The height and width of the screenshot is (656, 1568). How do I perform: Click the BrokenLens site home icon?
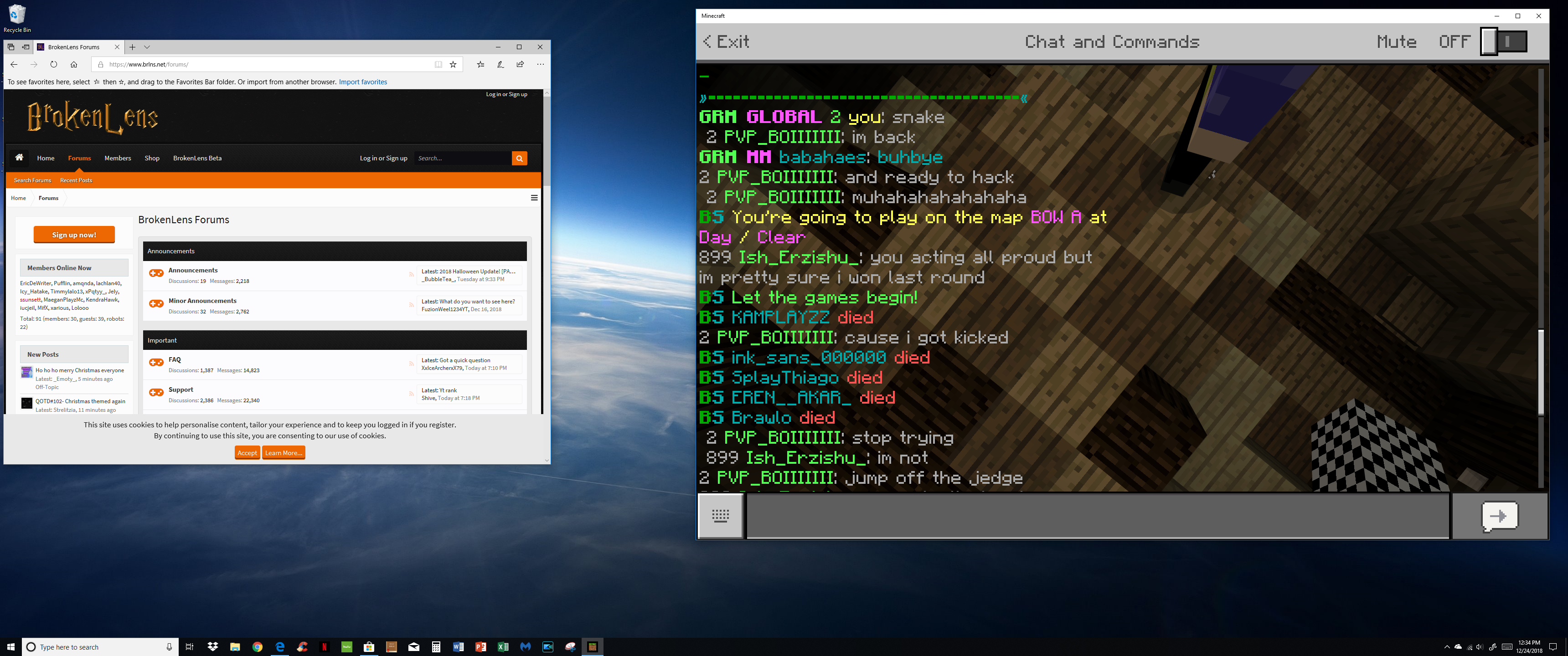[x=20, y=158]
